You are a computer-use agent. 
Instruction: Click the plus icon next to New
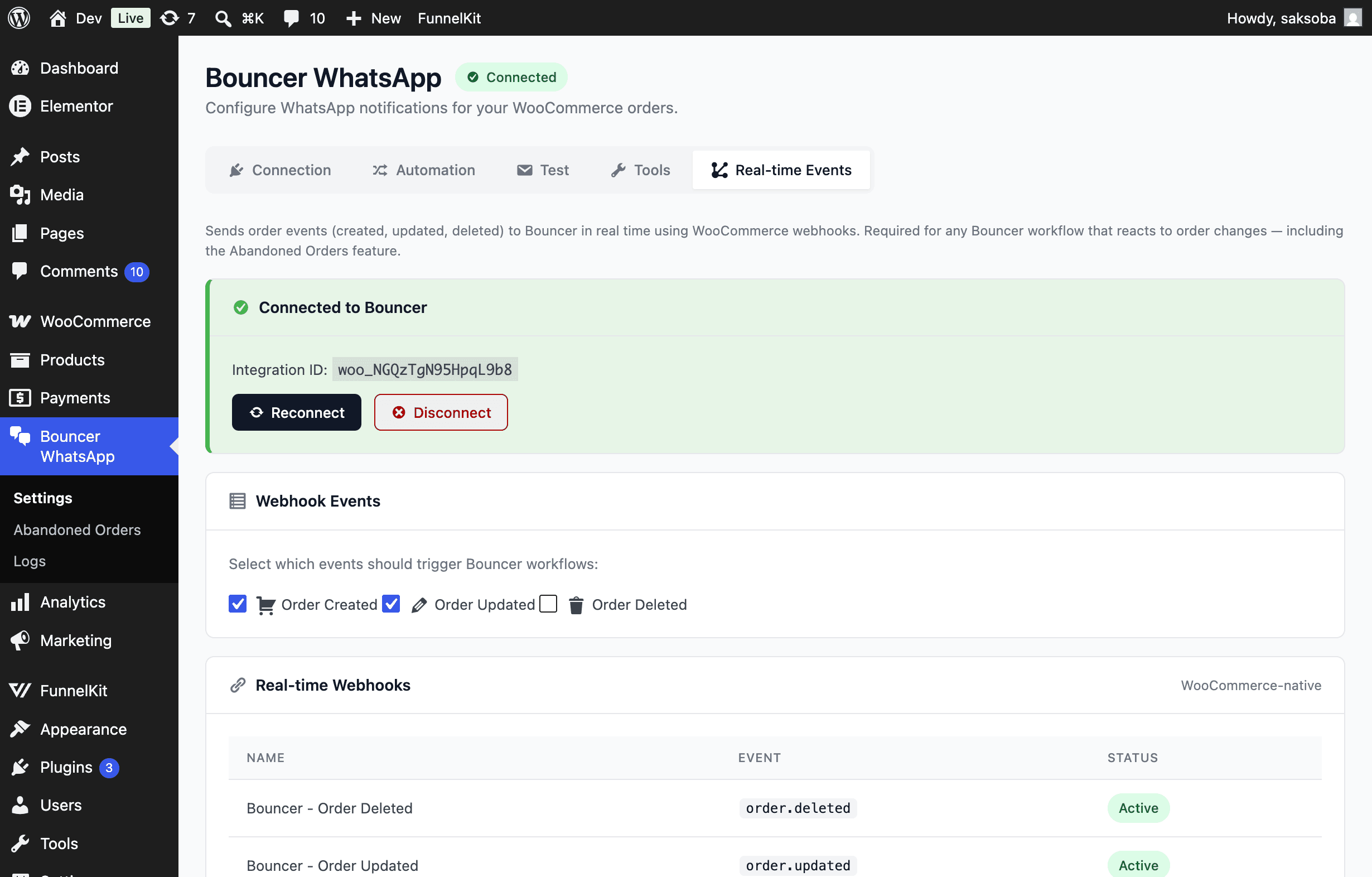(x=354, y=18)
